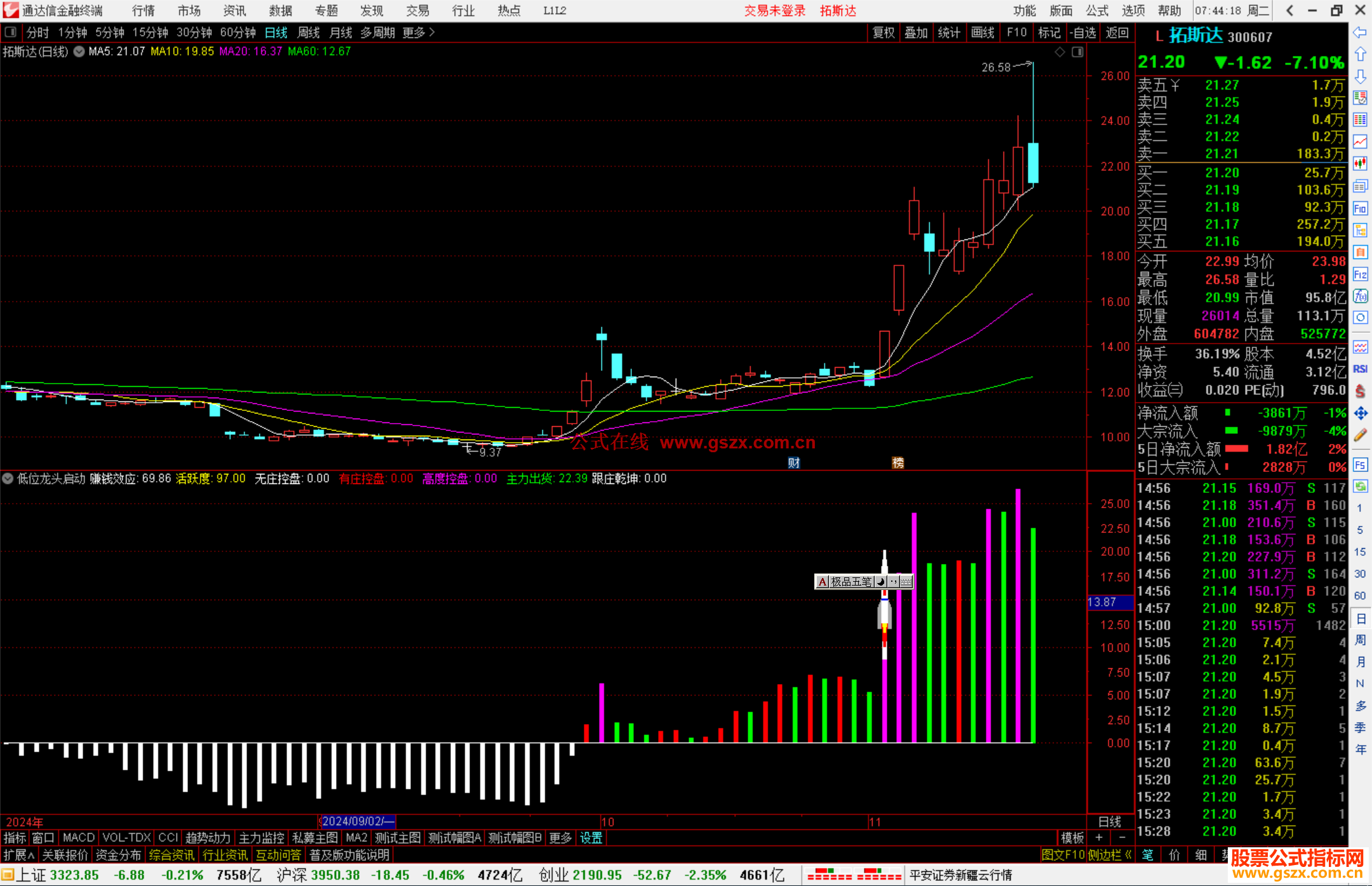
Task: Open the FS sidebar icon
Action: pos(1360,465)
